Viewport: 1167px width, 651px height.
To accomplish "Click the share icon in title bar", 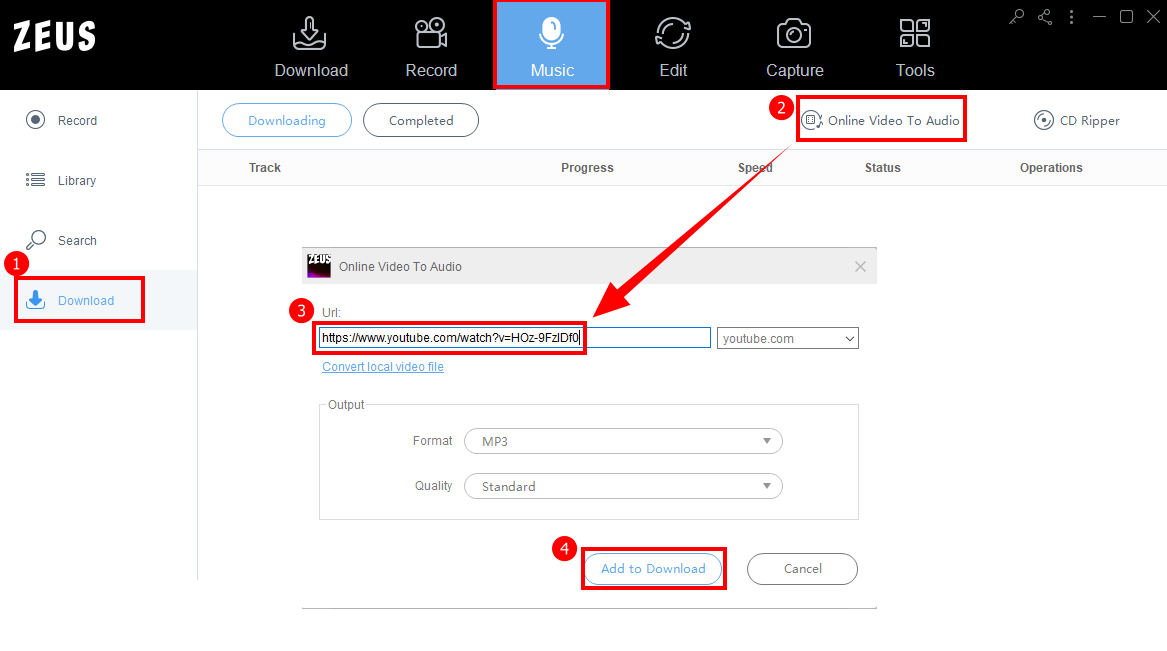I will 1045,16.
